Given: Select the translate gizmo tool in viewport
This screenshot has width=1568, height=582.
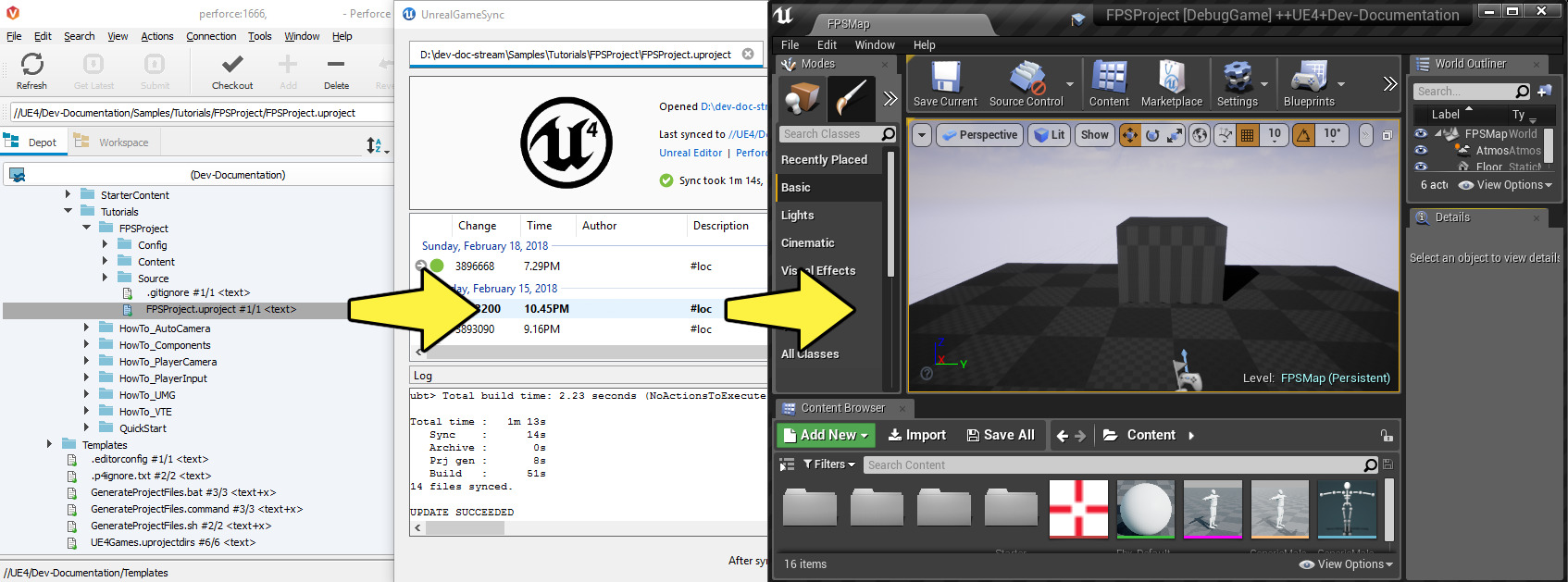Looking at the screenshot, I should coord(1130,135).
